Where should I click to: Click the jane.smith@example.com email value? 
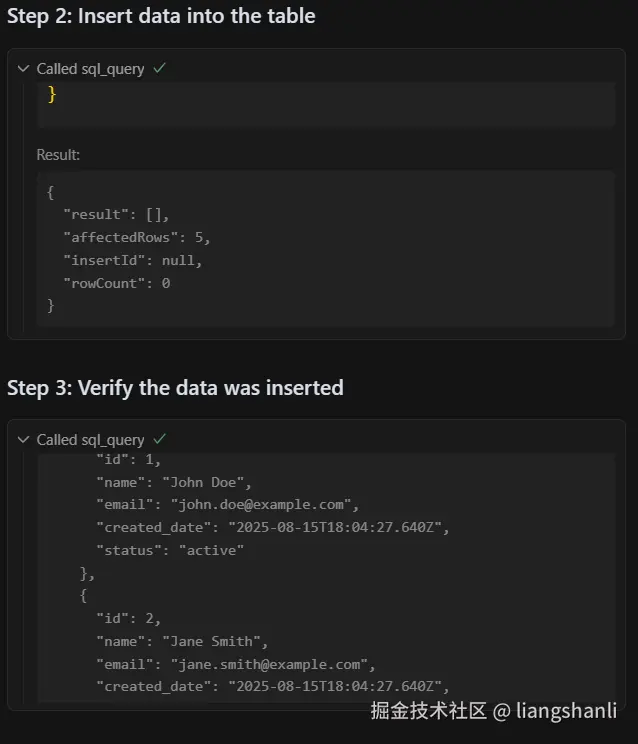[272, 664]
